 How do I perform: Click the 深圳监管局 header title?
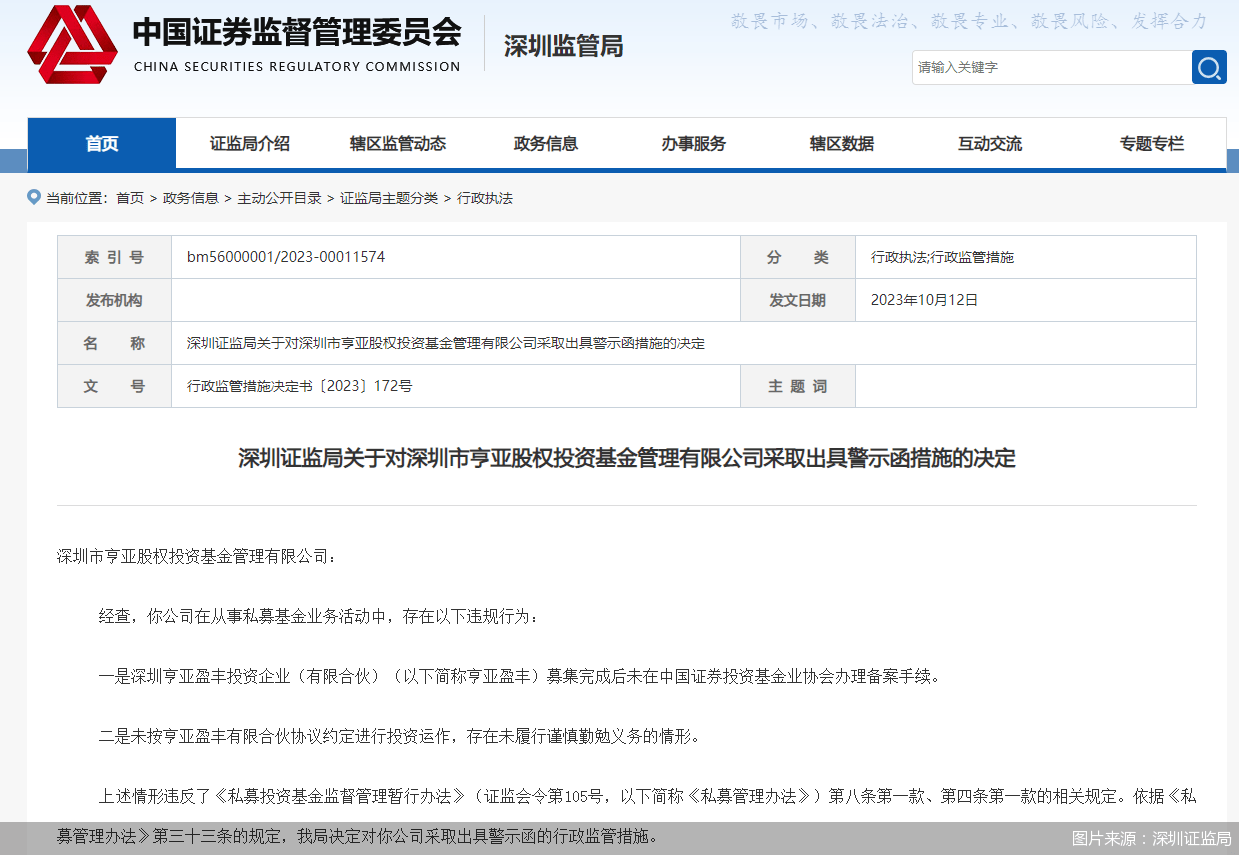(563, 46)
